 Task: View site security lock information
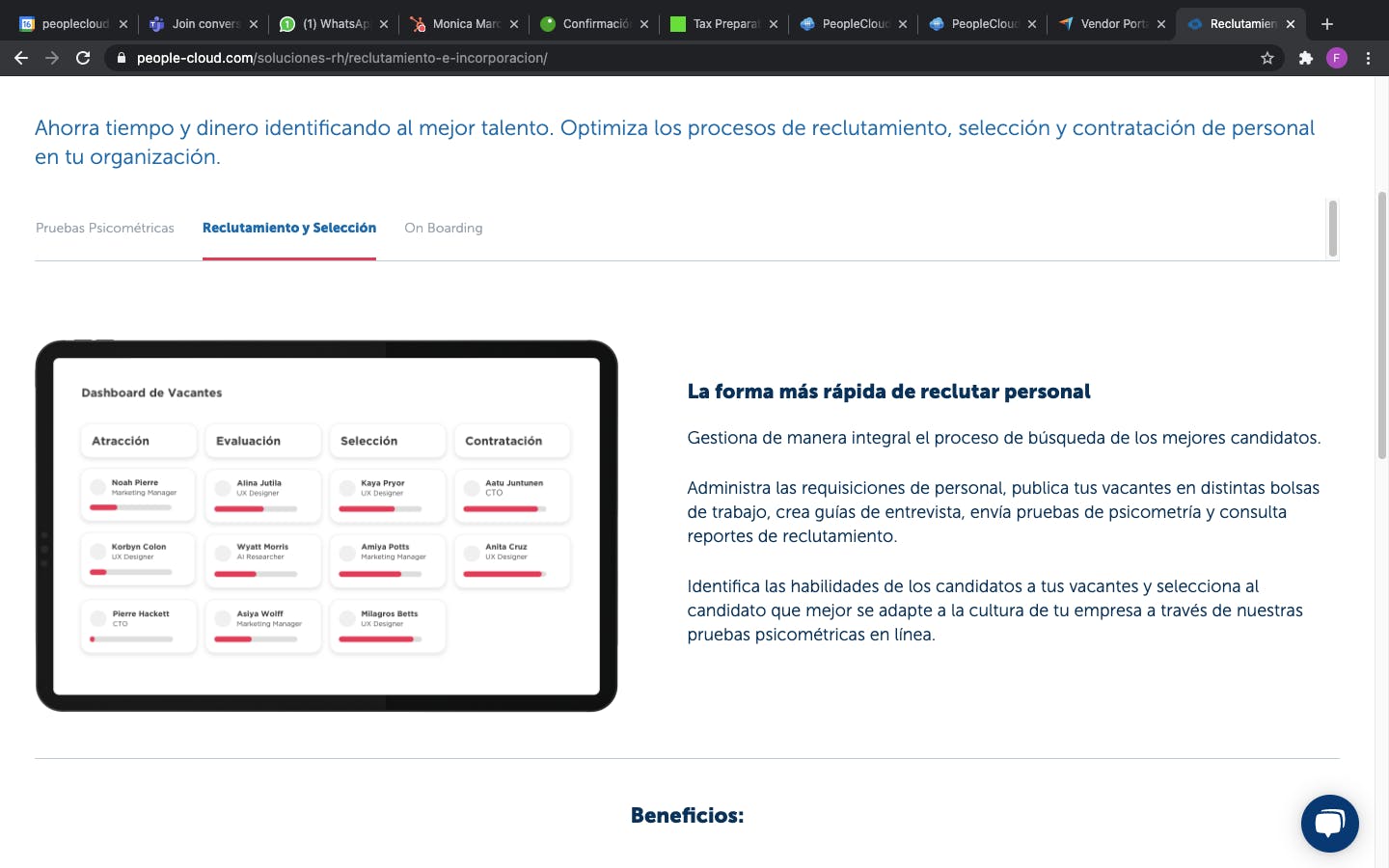[122, 58]
